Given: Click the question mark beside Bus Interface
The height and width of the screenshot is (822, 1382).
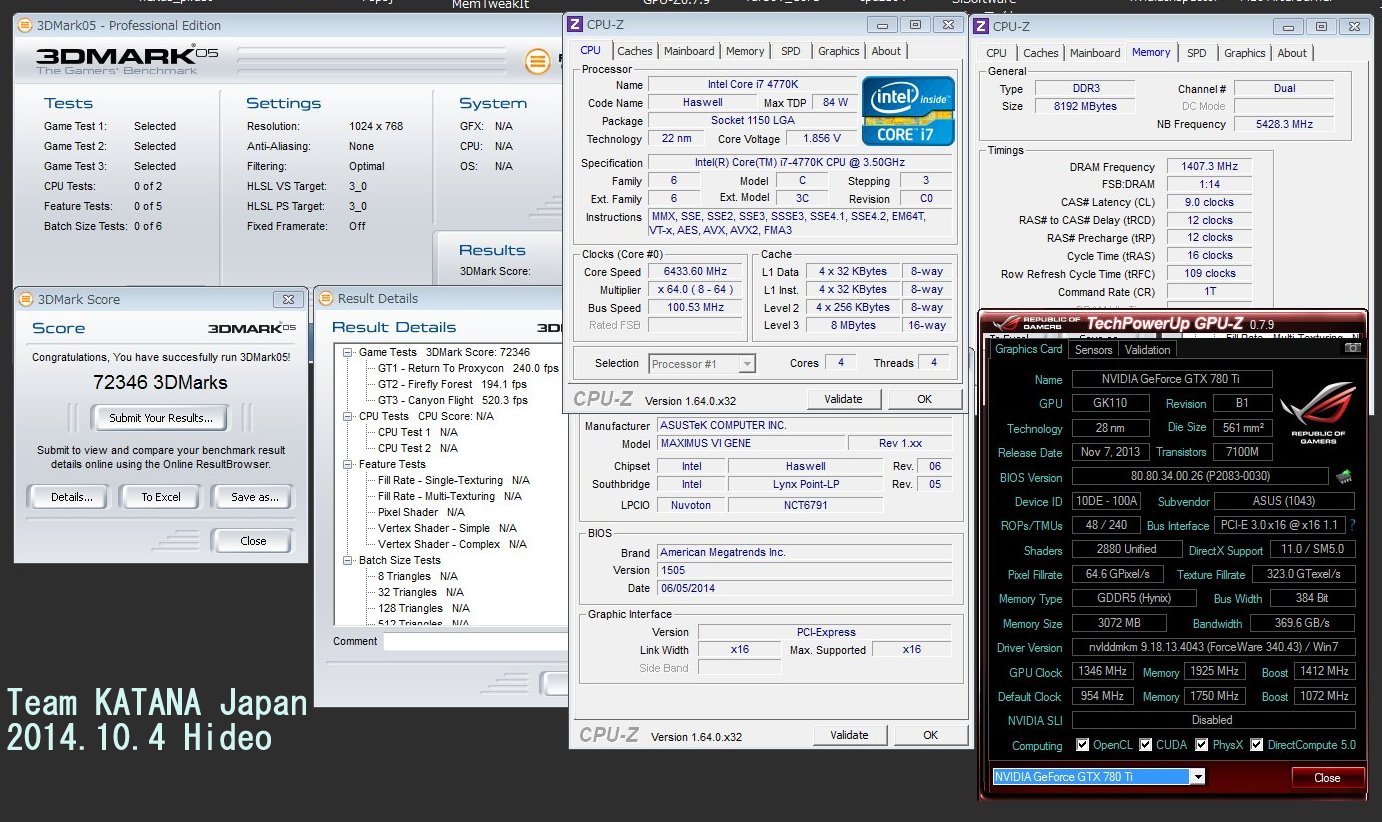Looking at the screenshot, I should [x=1352, y=525].
